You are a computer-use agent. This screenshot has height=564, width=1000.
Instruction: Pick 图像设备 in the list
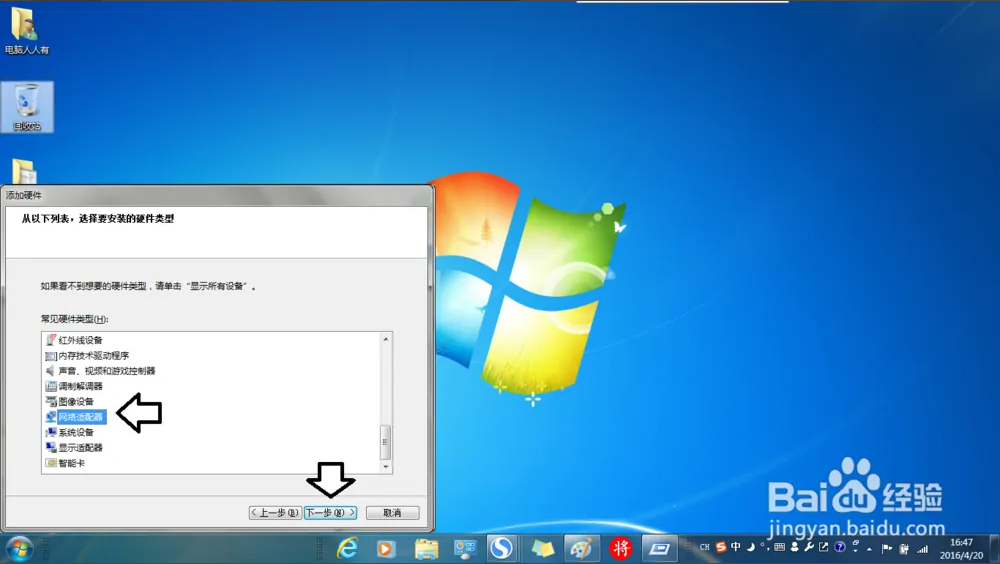pyautogui.click(x=76, y=402)
